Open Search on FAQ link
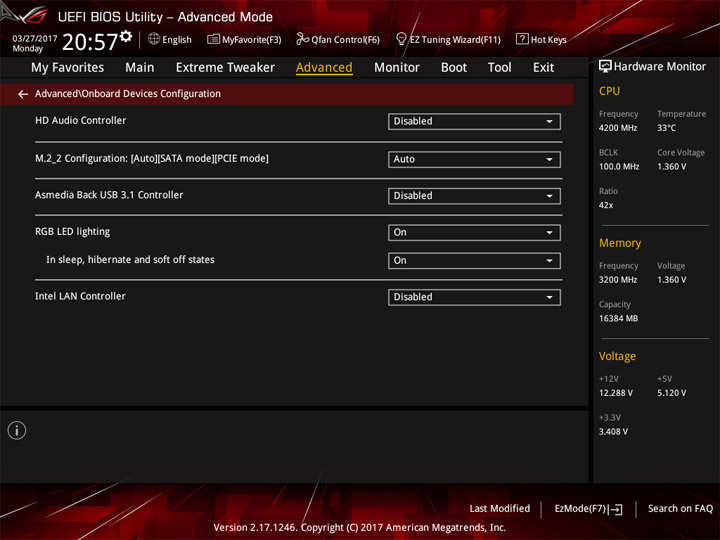720x540 pixels. 680,509
